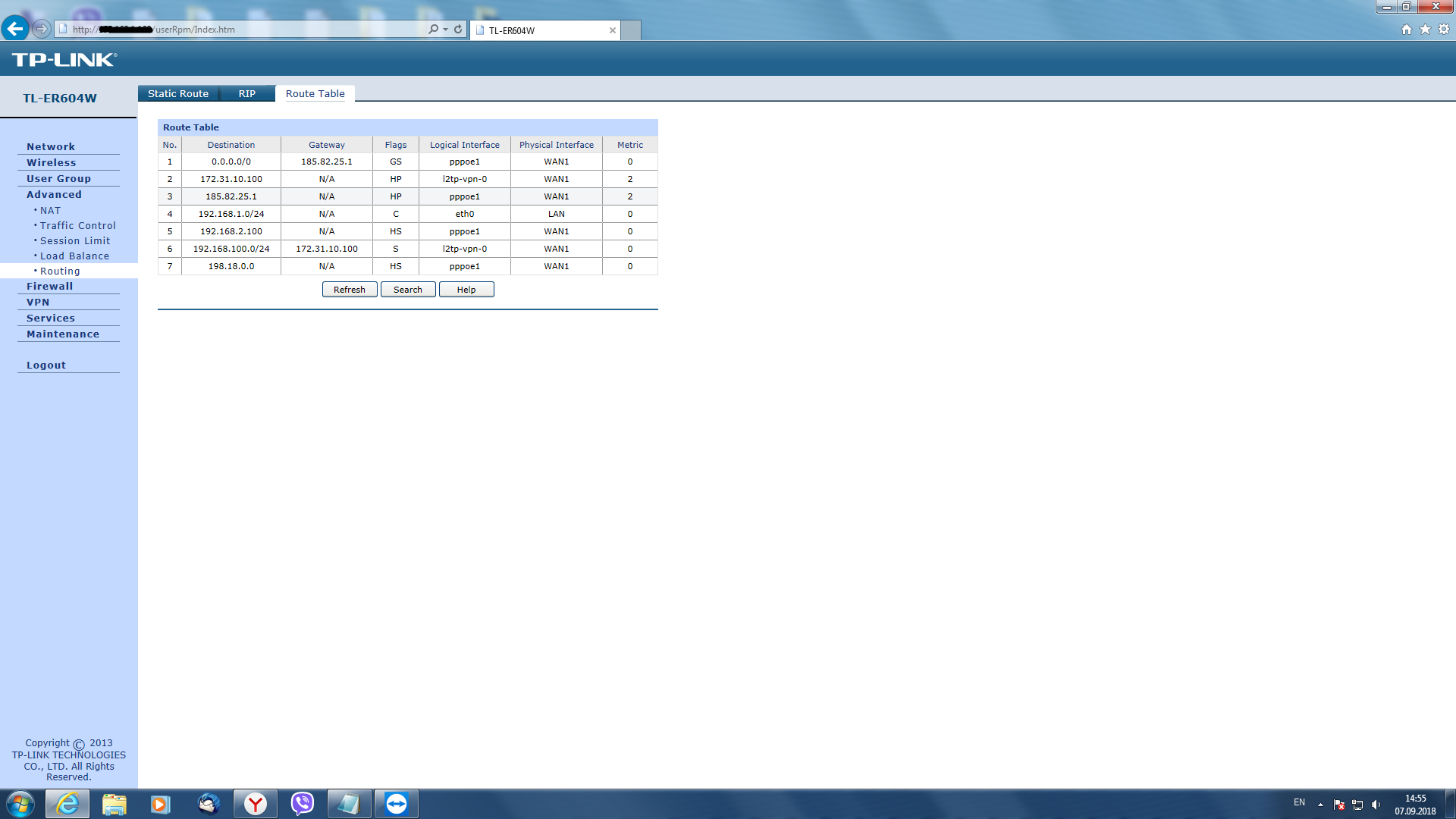Click the Help button

[x=466, y=290]
